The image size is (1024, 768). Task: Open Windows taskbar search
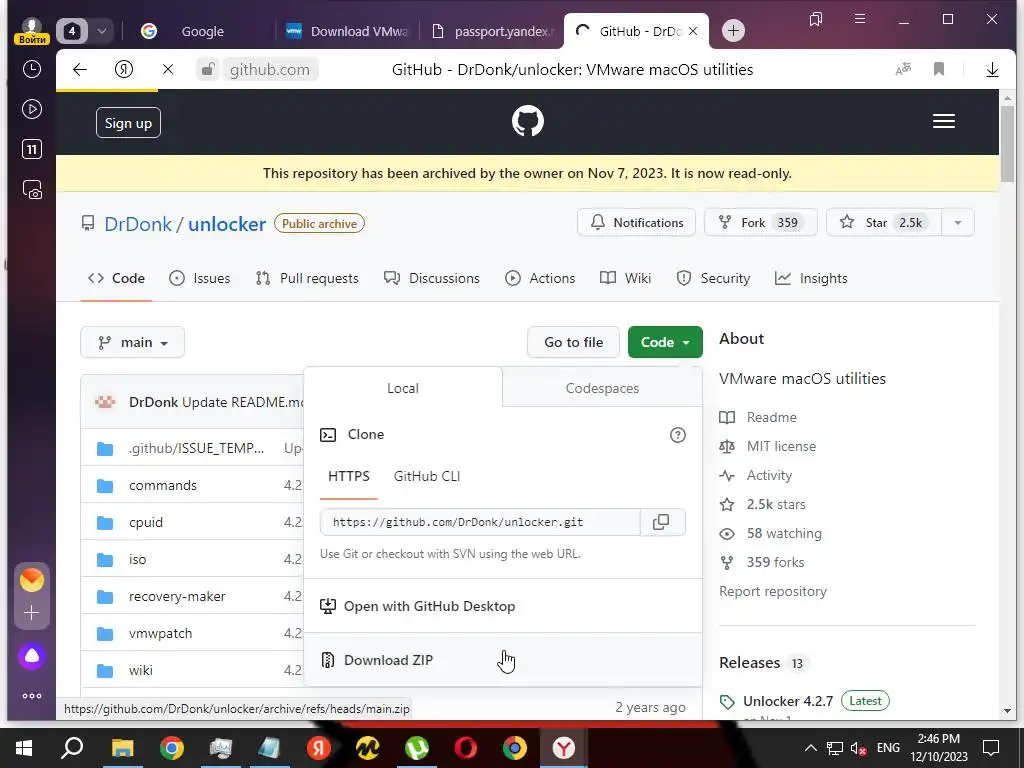(72, 748)
